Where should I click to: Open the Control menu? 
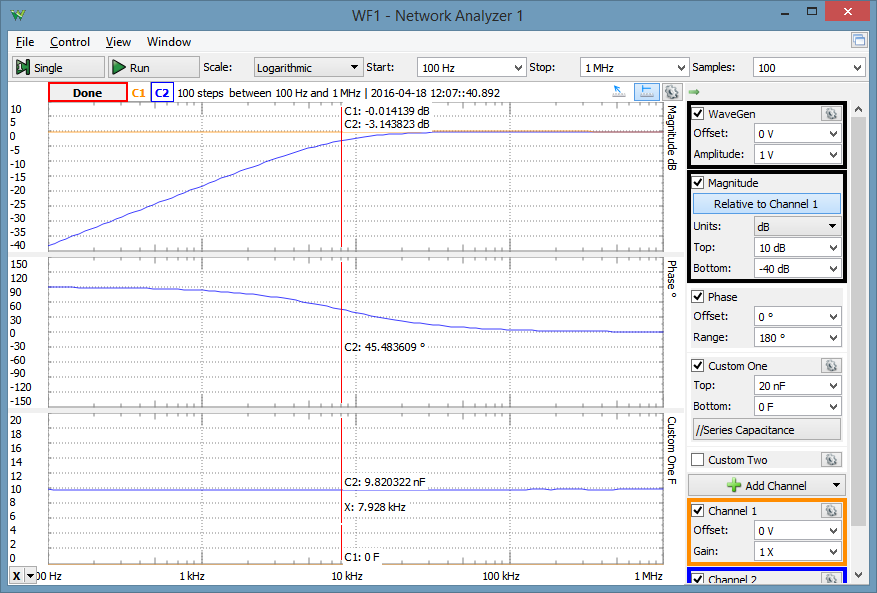(70, 42)
